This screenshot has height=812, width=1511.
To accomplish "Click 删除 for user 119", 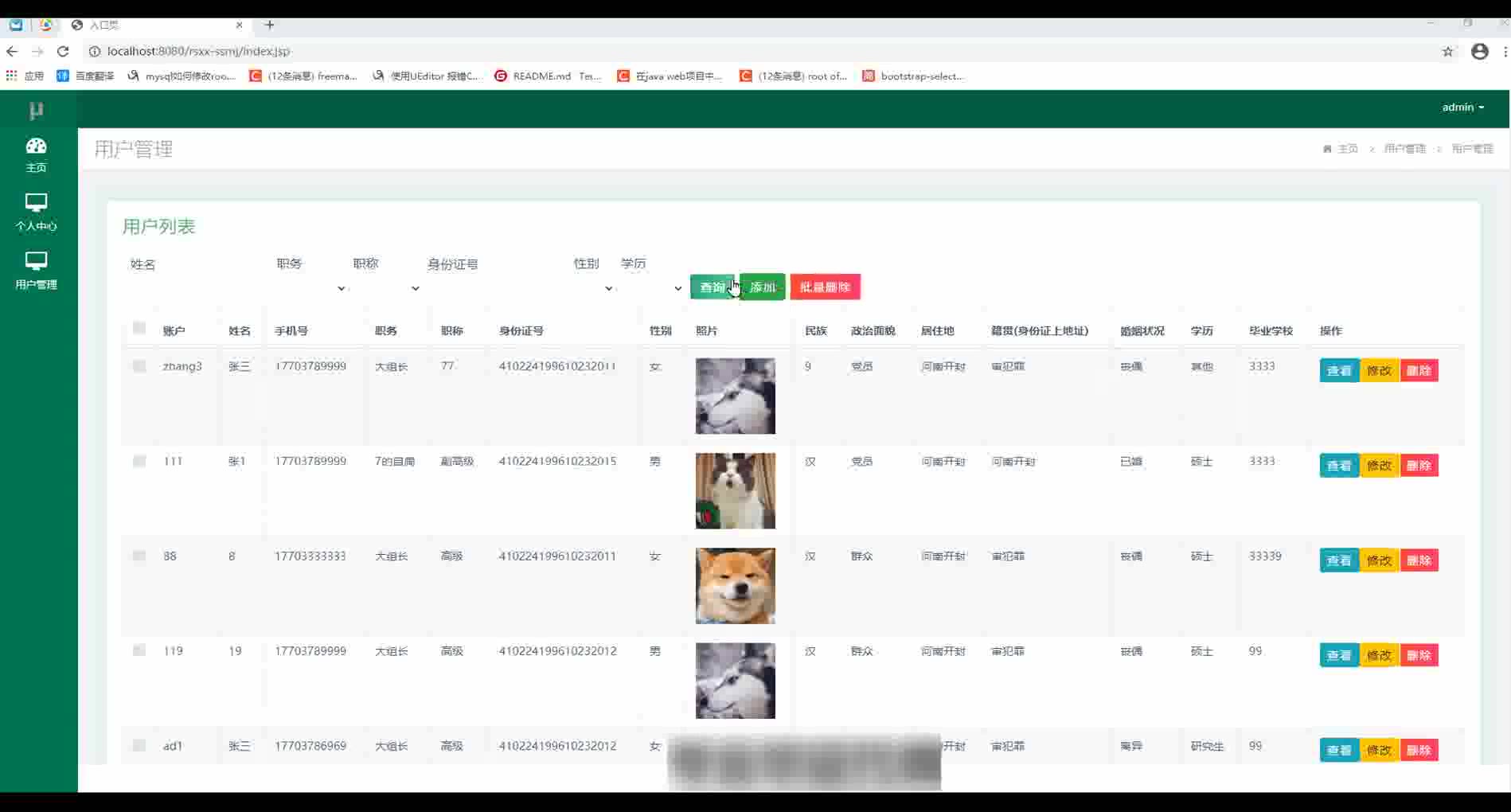I will [x=1419, y=655].
